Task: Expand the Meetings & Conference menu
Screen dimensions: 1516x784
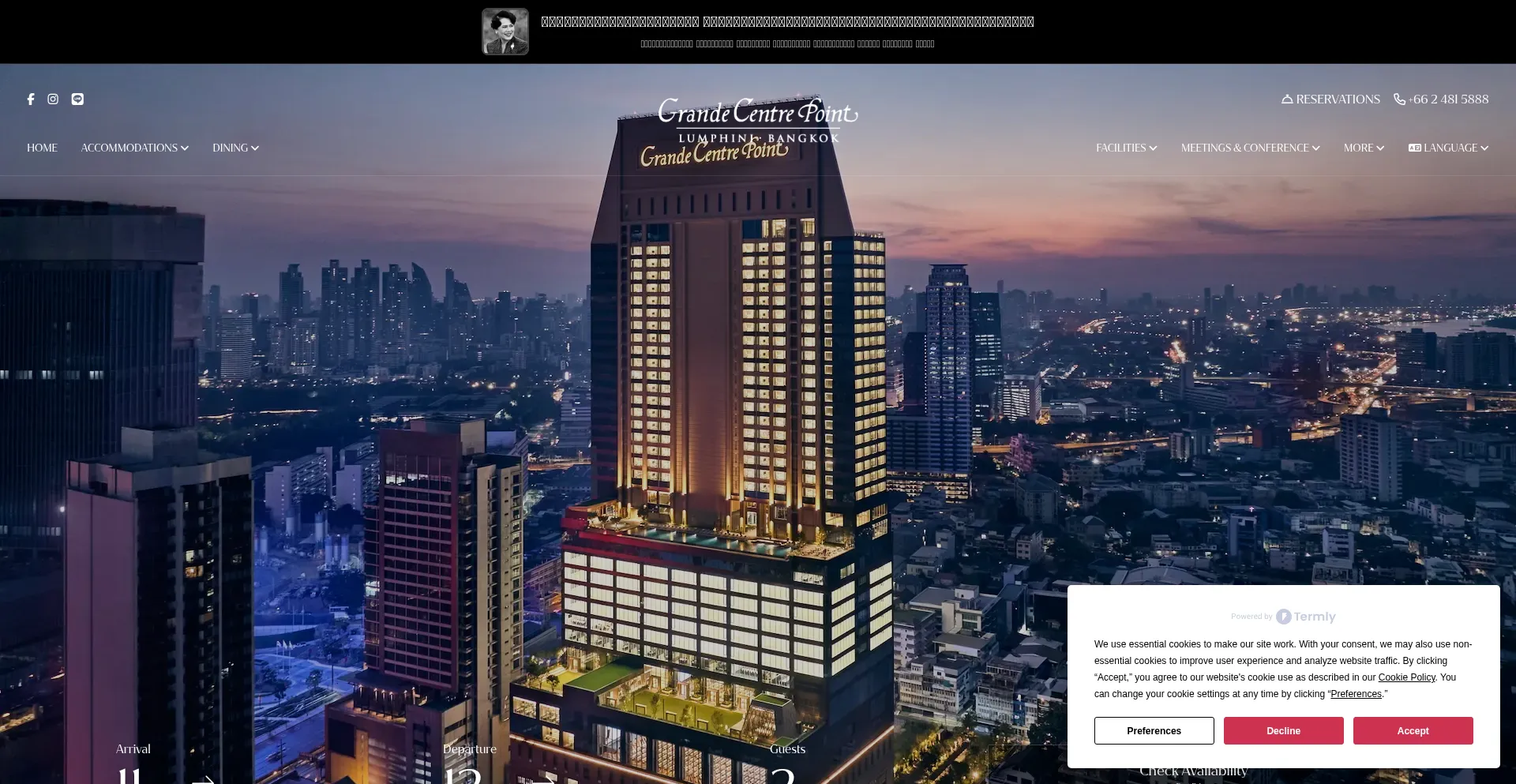Action: point(1250,148)
